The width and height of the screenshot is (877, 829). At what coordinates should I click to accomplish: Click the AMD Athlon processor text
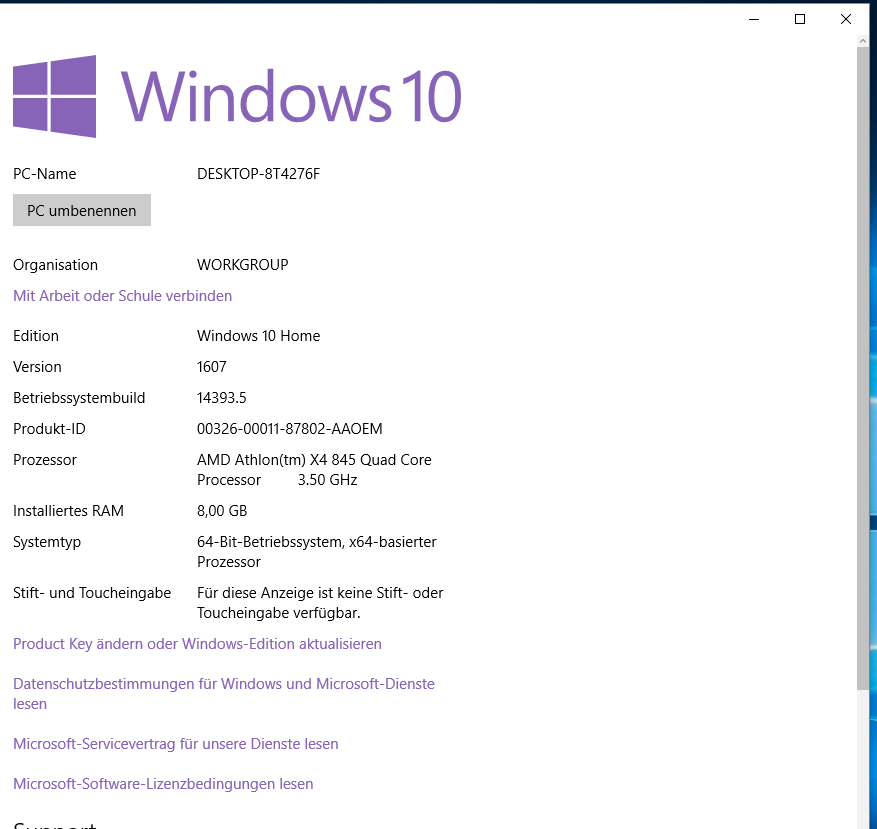coord(314,460)
